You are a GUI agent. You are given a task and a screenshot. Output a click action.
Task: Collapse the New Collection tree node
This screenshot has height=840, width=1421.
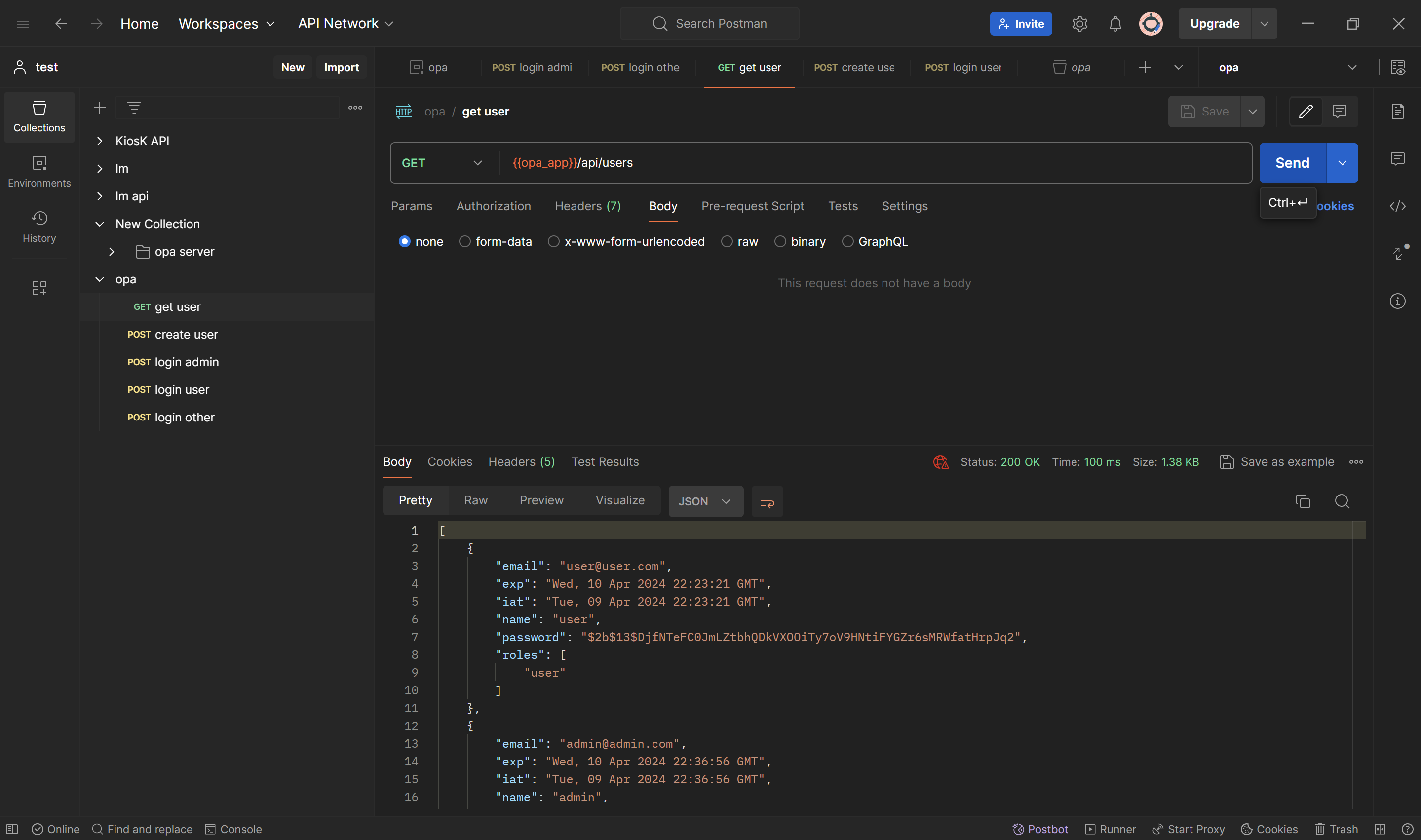click(x=100, y=224)
